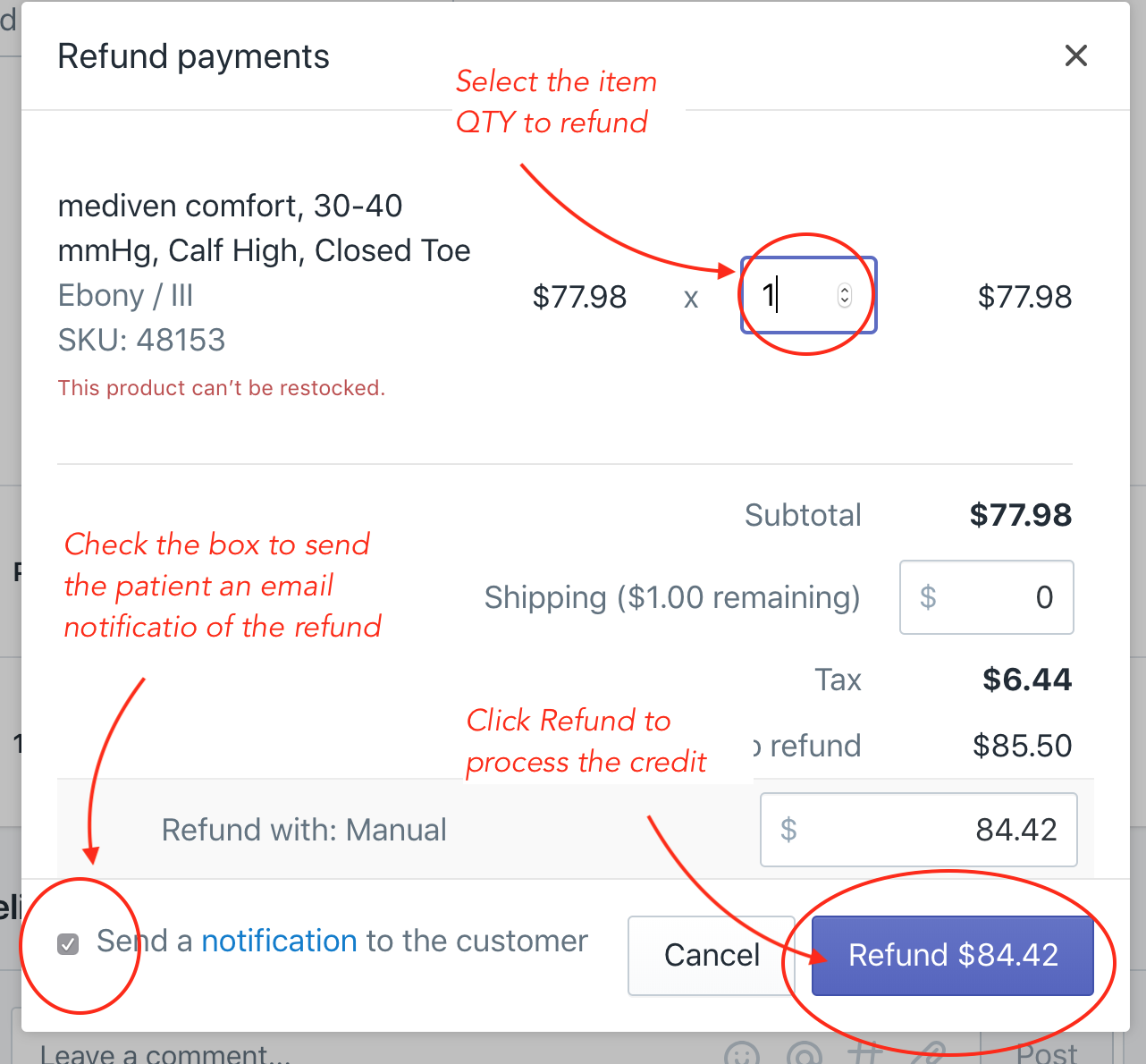Viewport: 1146px width, 1064px height.
Task: Click the Shipping refund amount field
Action: [x=986, y=597]
